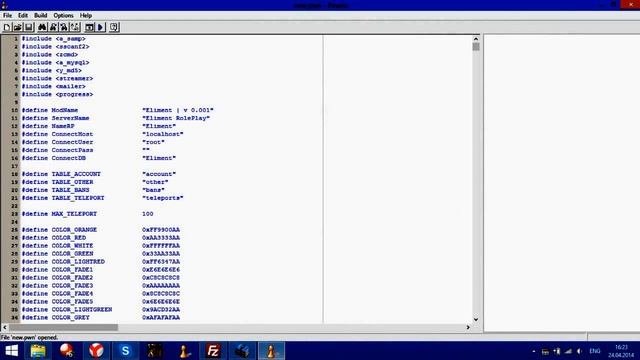Open the Windows Start button

click(x=12, y=351)
